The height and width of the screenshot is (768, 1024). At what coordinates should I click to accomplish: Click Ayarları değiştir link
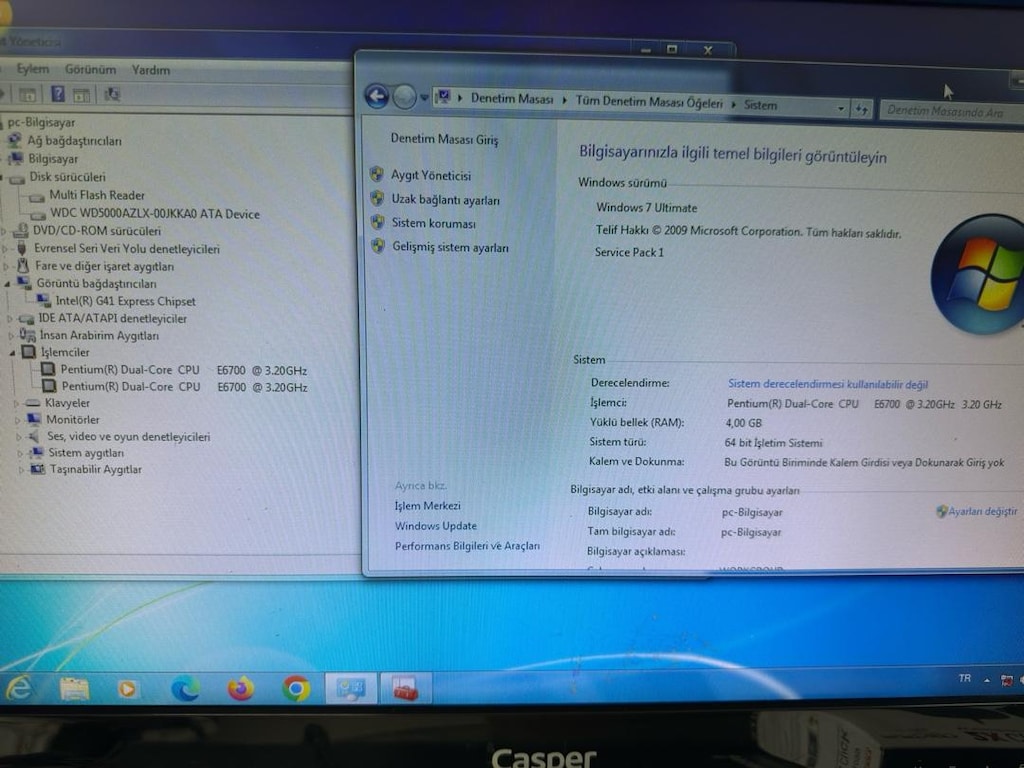[982, 511]
